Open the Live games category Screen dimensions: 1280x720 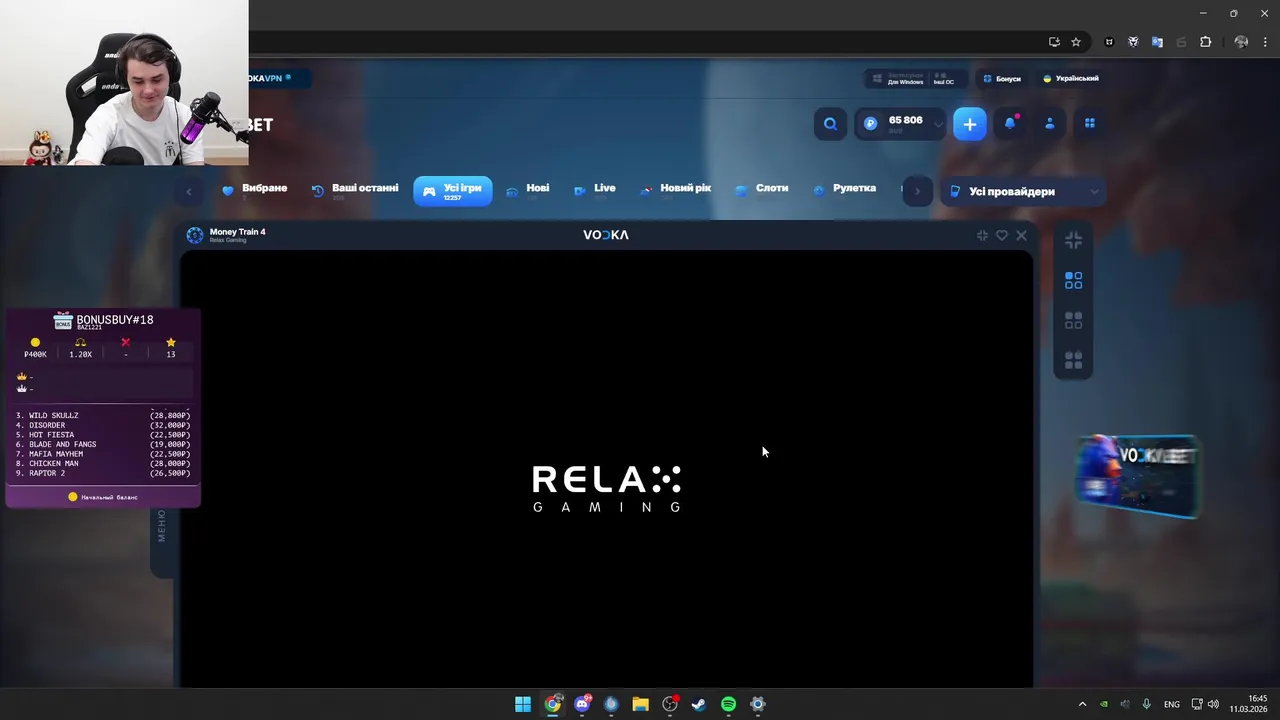point(595,190)
